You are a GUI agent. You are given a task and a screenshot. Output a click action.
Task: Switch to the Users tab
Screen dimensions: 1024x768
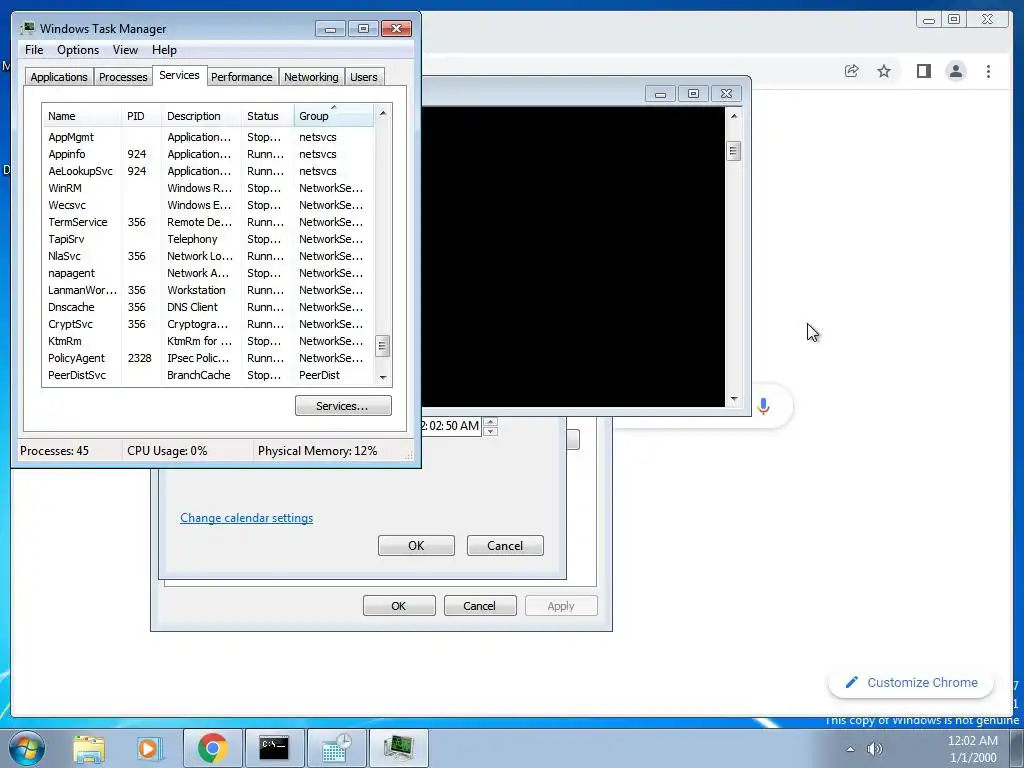[363, 77]
